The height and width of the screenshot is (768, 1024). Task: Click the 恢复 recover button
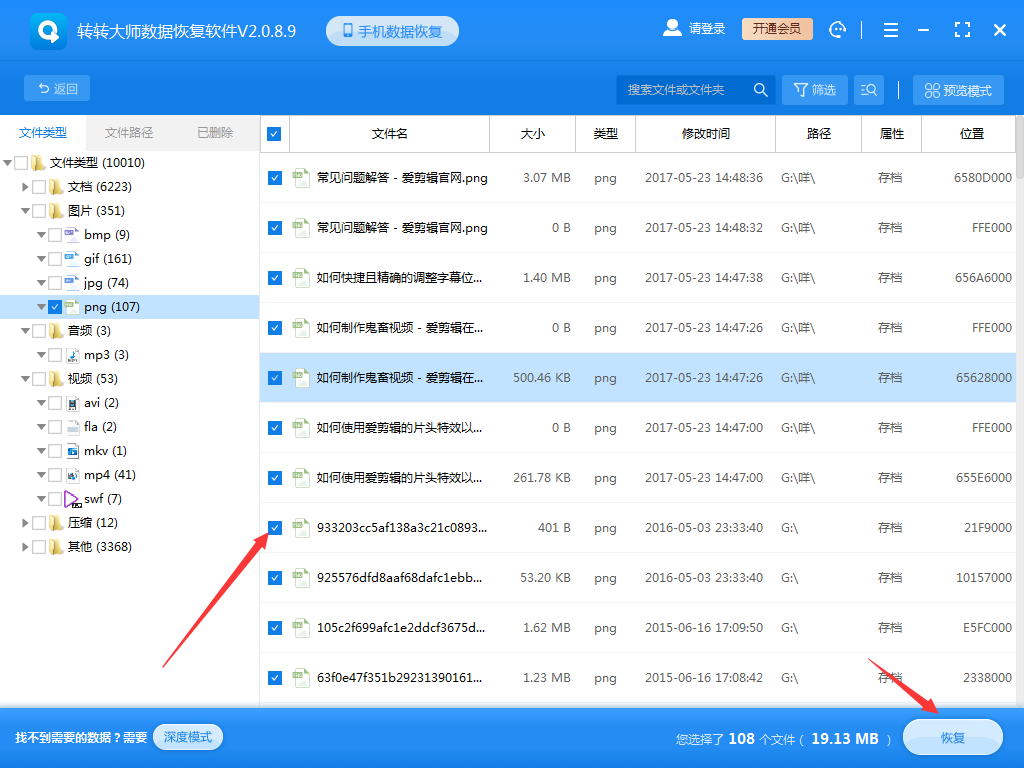pyautogui.click(x=952, y=737)
